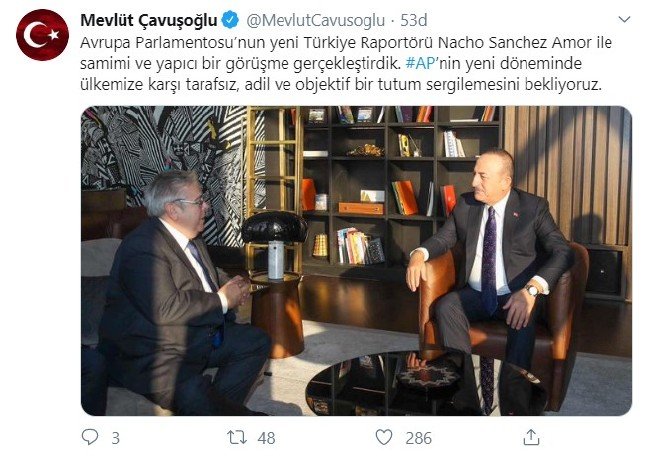648x459 pixels.
Task: Click the reply speech bubble icon
Action: click(x=90, y=437)
